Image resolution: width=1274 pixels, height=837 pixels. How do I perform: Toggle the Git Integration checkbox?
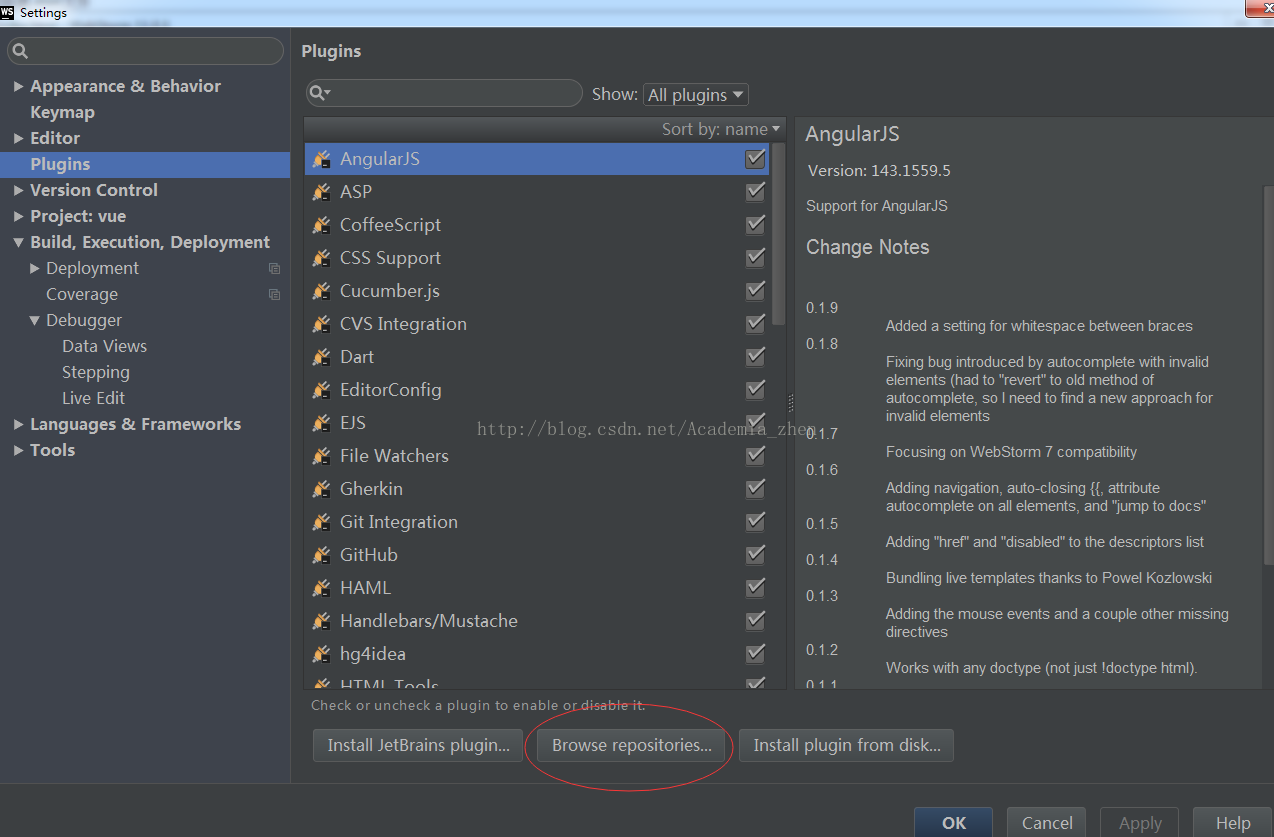coord(755,522)
